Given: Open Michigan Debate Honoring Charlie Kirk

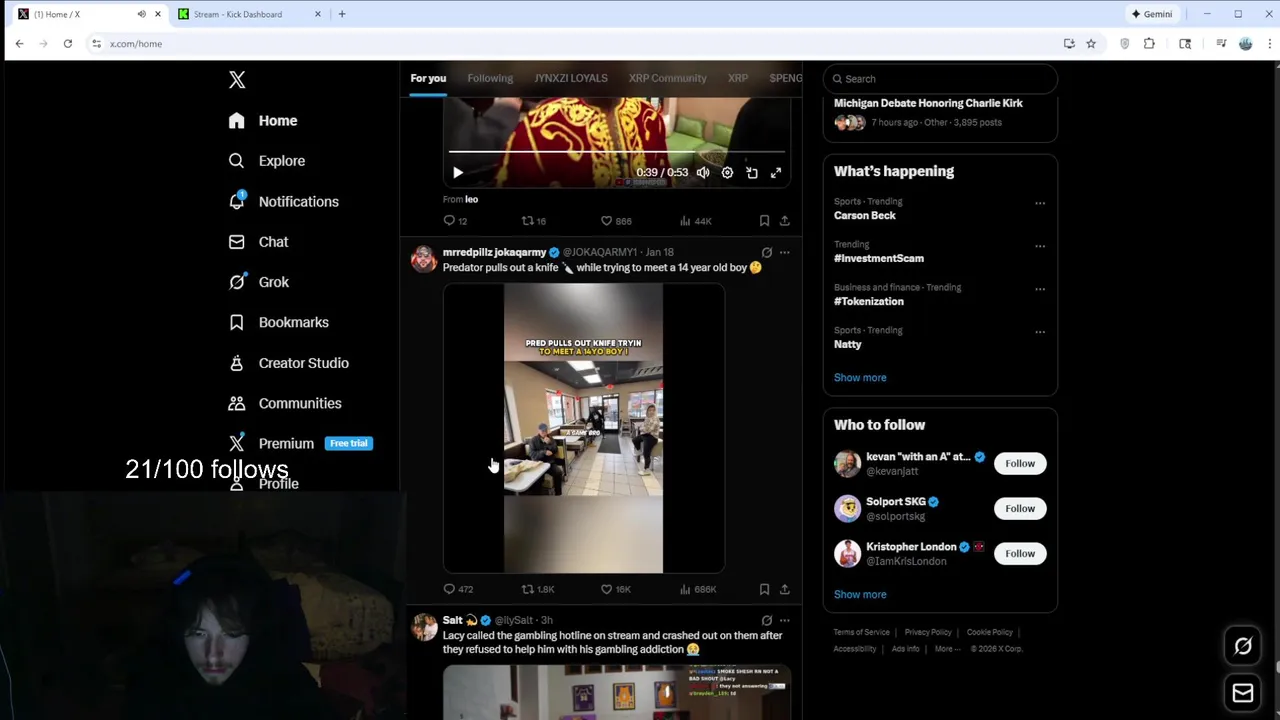Looking at the screenshot, I should coord(928,103).
